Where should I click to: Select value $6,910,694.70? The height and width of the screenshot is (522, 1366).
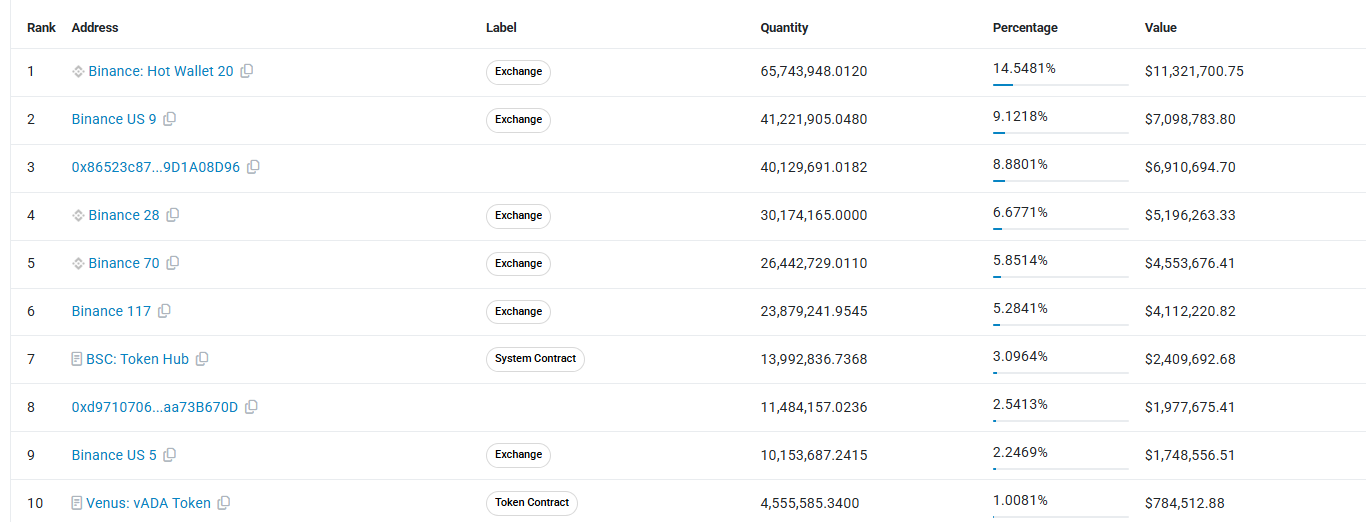(x=1190, y=167)
